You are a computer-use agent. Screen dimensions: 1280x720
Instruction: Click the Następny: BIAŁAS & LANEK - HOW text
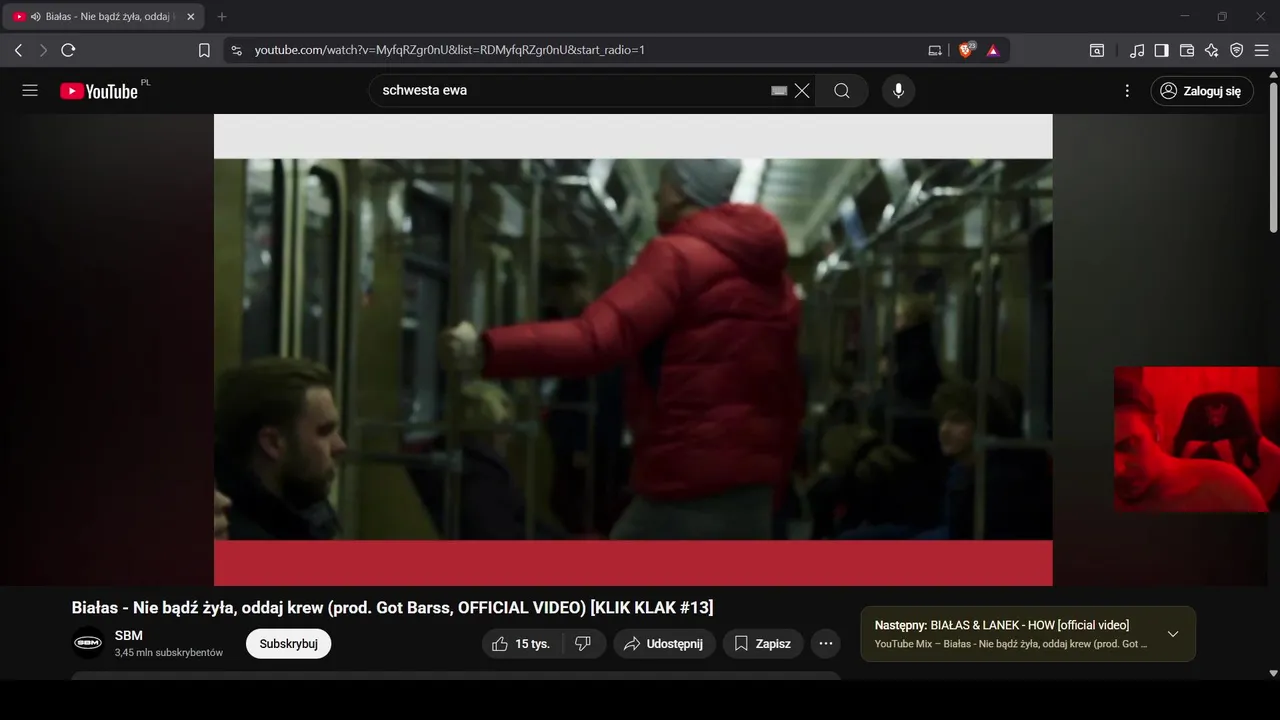pyautogui.click(x=1002, y=625)
